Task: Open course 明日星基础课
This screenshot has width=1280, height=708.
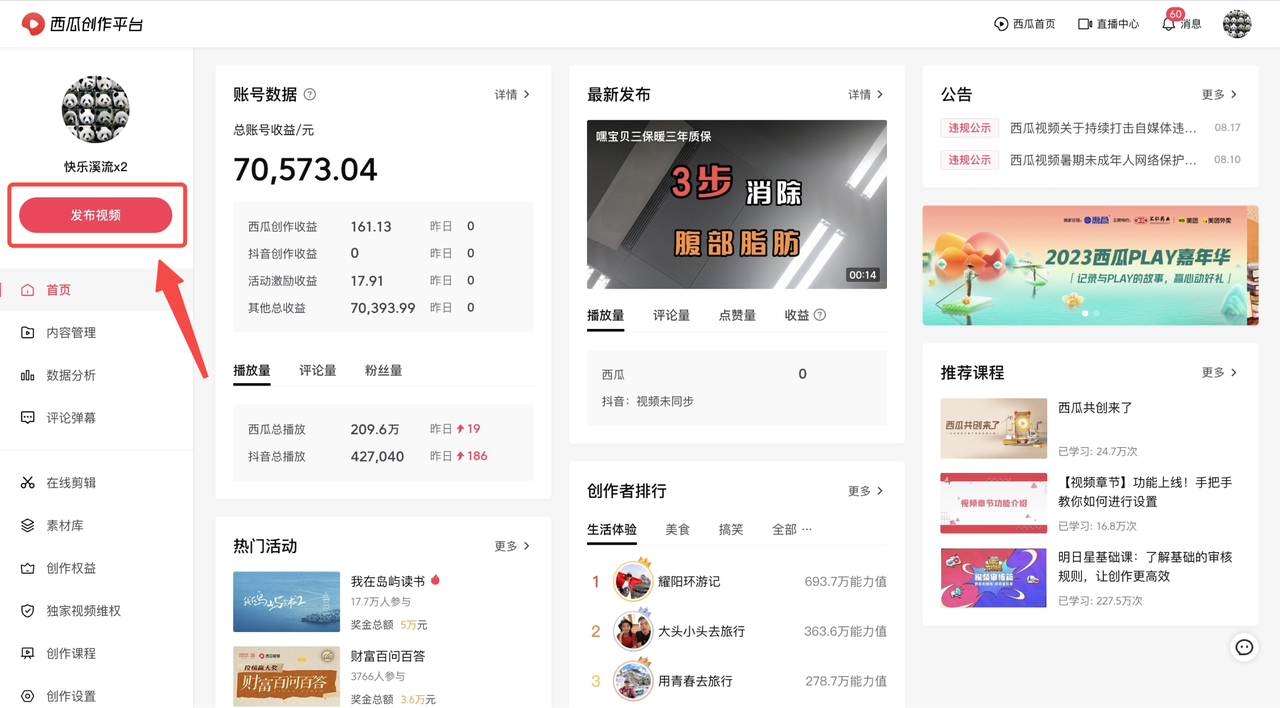Action: click(x=1145, y=566)
